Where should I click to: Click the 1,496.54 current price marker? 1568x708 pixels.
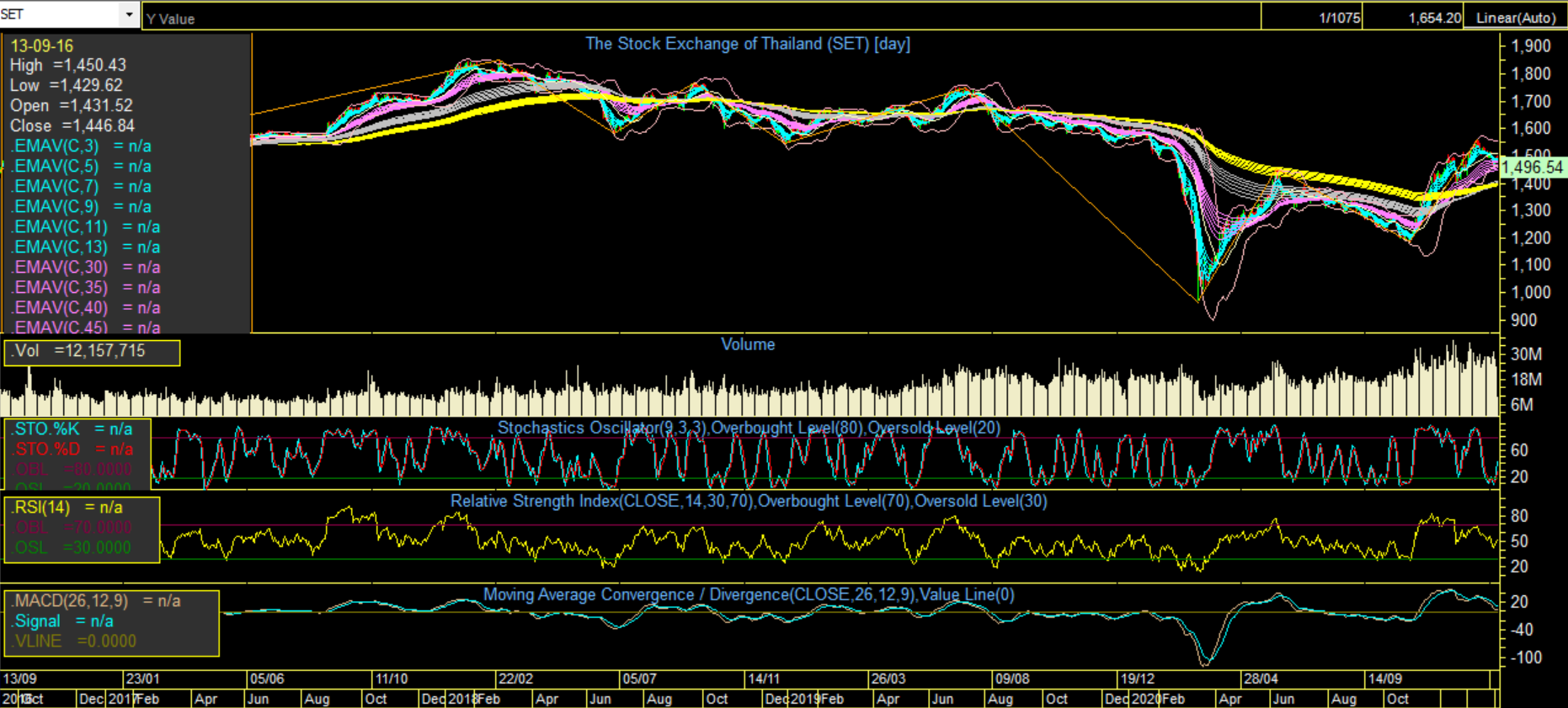click(x=1532, y=168)
